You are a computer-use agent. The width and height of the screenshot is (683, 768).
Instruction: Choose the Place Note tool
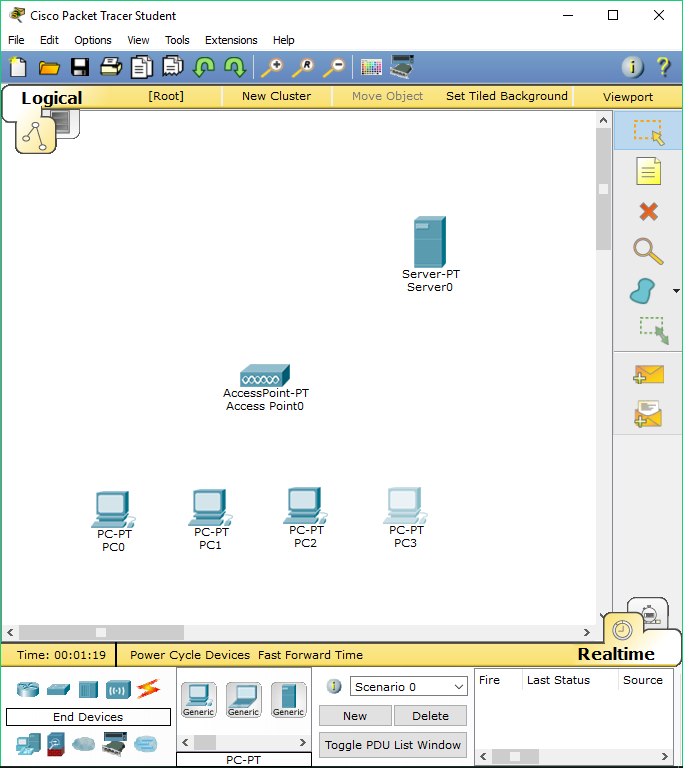tap(648, 171)
